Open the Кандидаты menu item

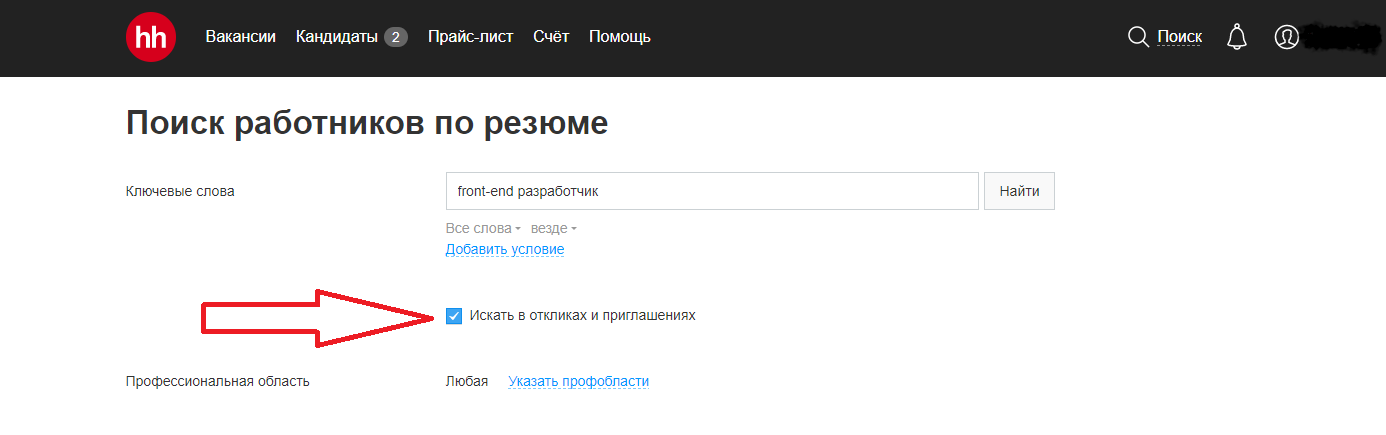pyautogui.click(x=336, y=37)
